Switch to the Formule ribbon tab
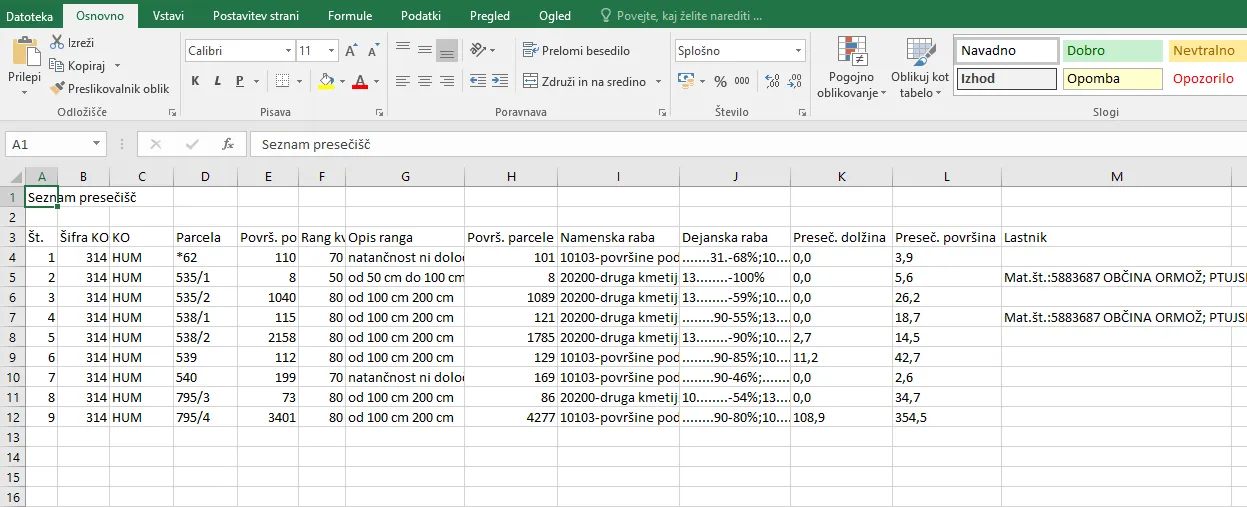This screenshot has width=1247, height=507. coord(350,16)
